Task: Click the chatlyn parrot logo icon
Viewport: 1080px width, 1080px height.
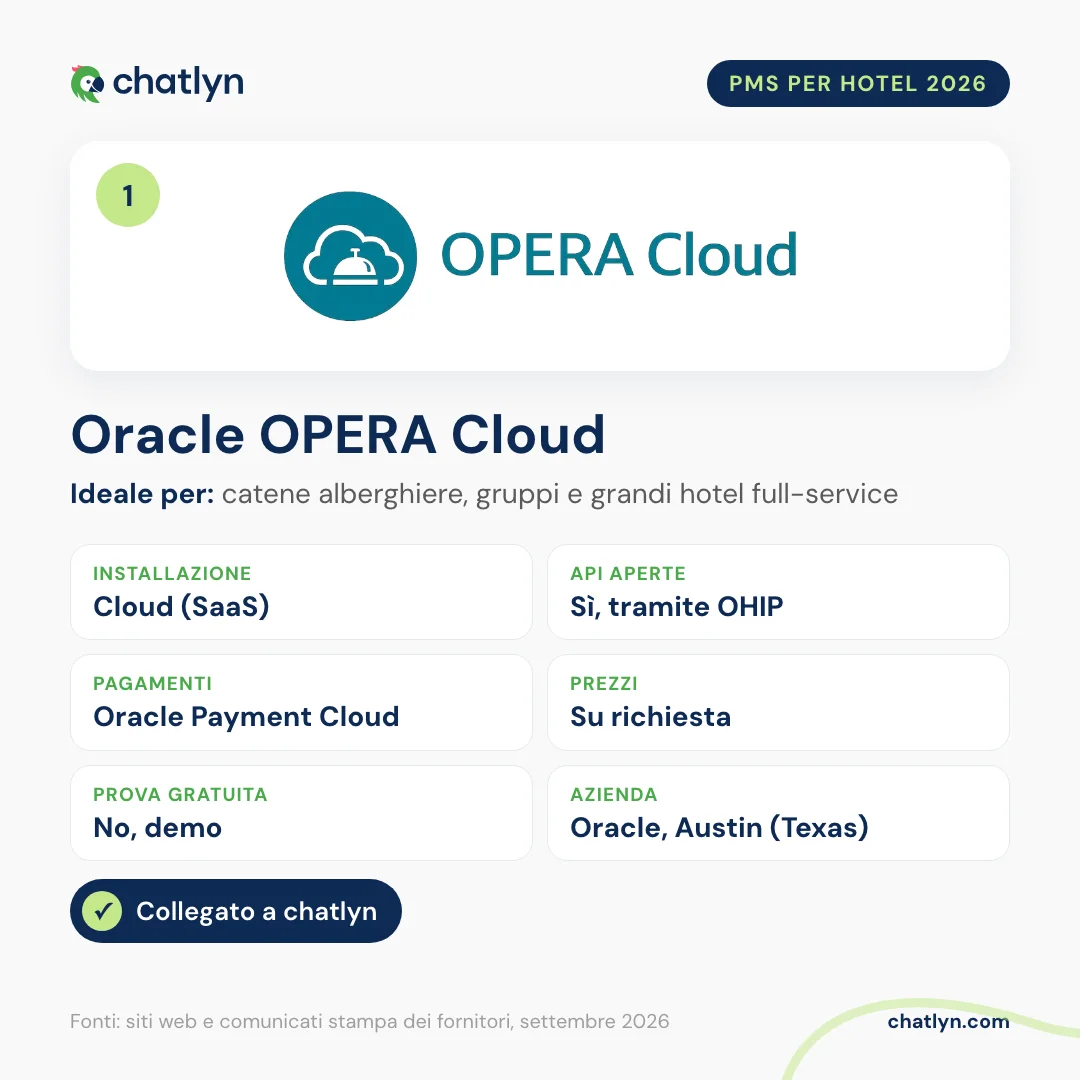Action: pos(87,84)
